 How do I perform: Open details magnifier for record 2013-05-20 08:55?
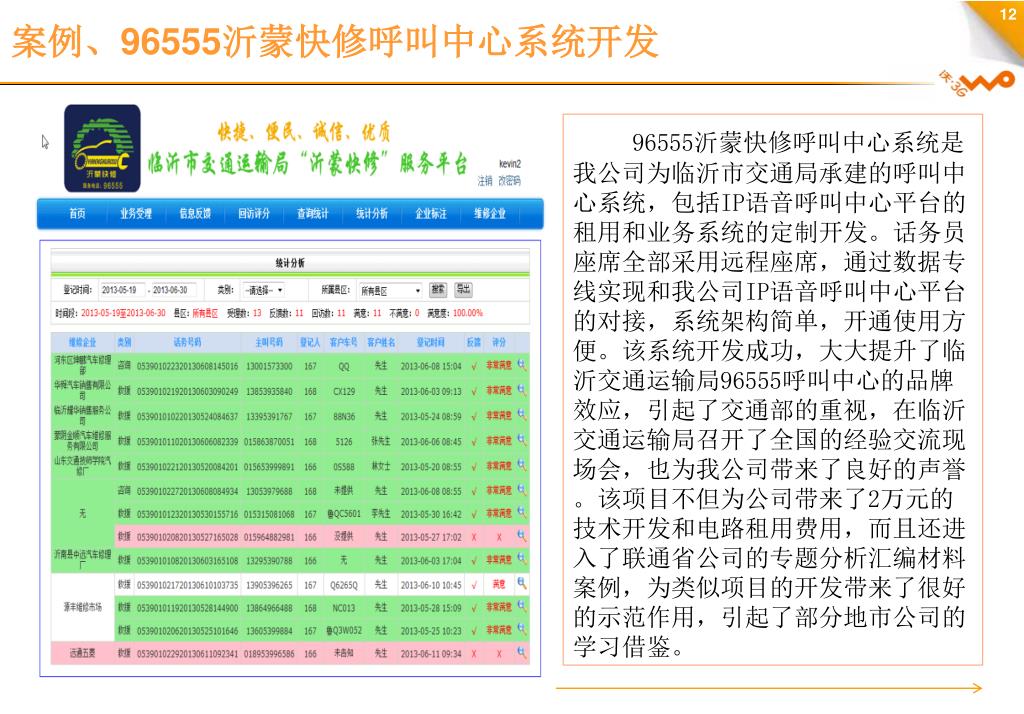[x=521, y=465]
